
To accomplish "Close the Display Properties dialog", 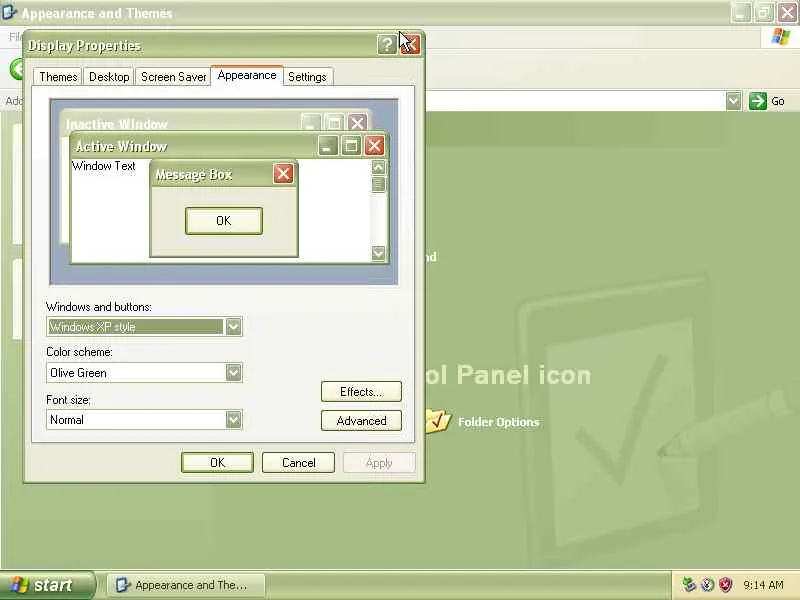I will tap(410, 45).
